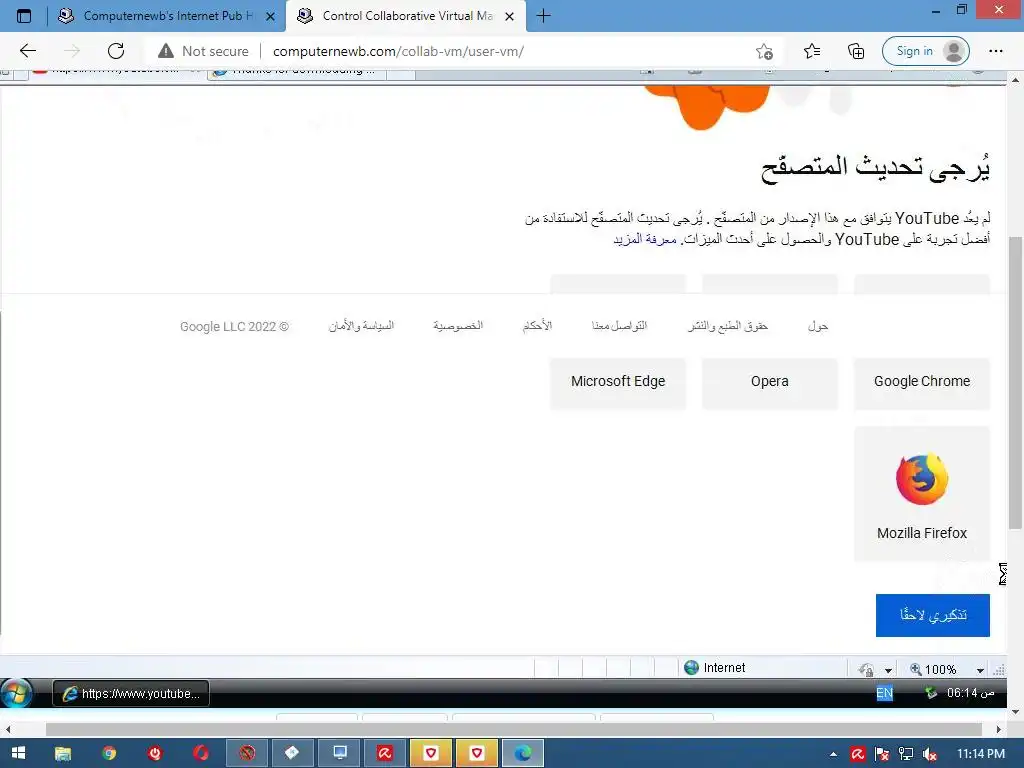
Task: Open the Favorites list icon
Action: [812, 51]
